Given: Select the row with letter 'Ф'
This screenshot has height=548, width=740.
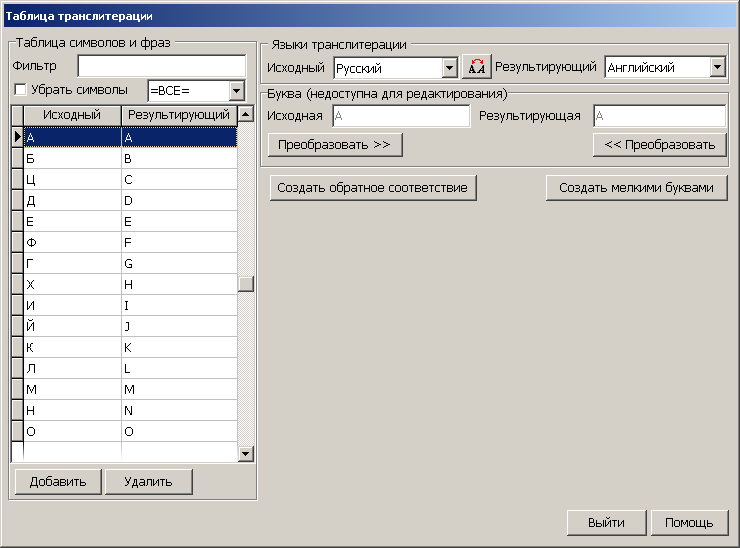Looking at the screenshot, I should [x=70, y=242].
